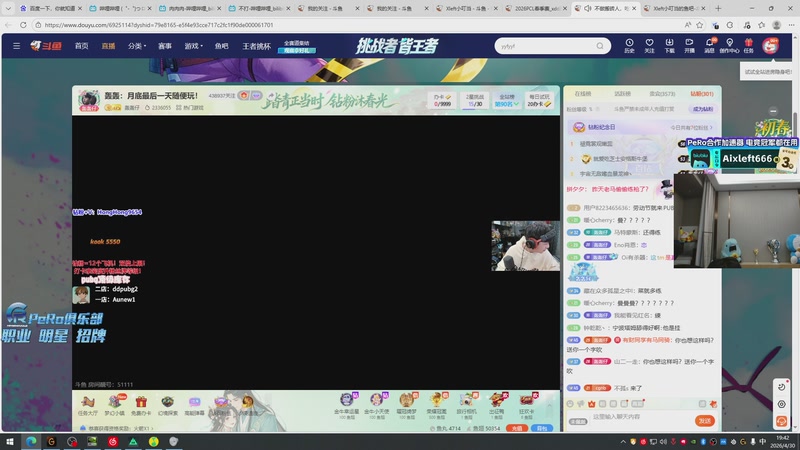800x450 pixels.
Task: Toggle the night mode moon icon
Action: point(781,387)
